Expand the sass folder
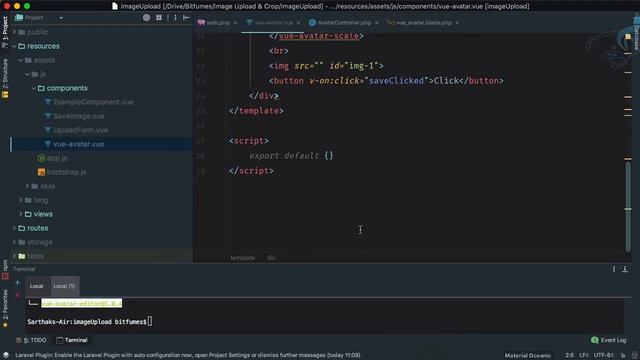This screenshot has height=360, width=640. coord(27,186)
